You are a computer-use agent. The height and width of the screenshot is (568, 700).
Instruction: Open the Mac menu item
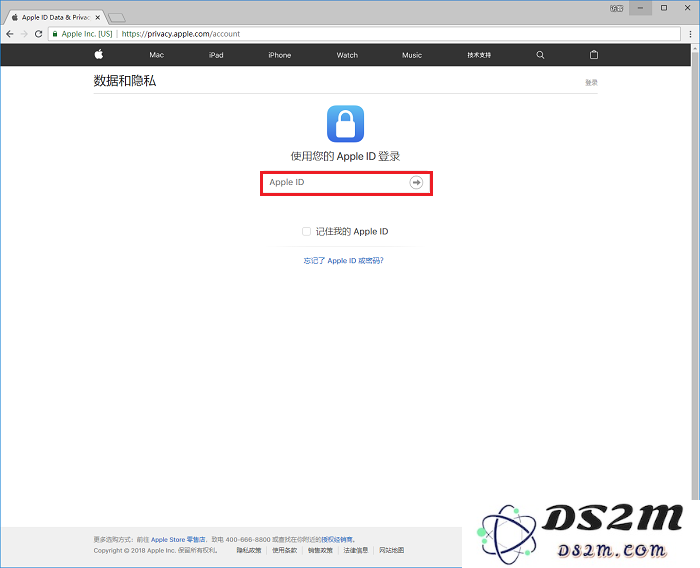point(157,55)
